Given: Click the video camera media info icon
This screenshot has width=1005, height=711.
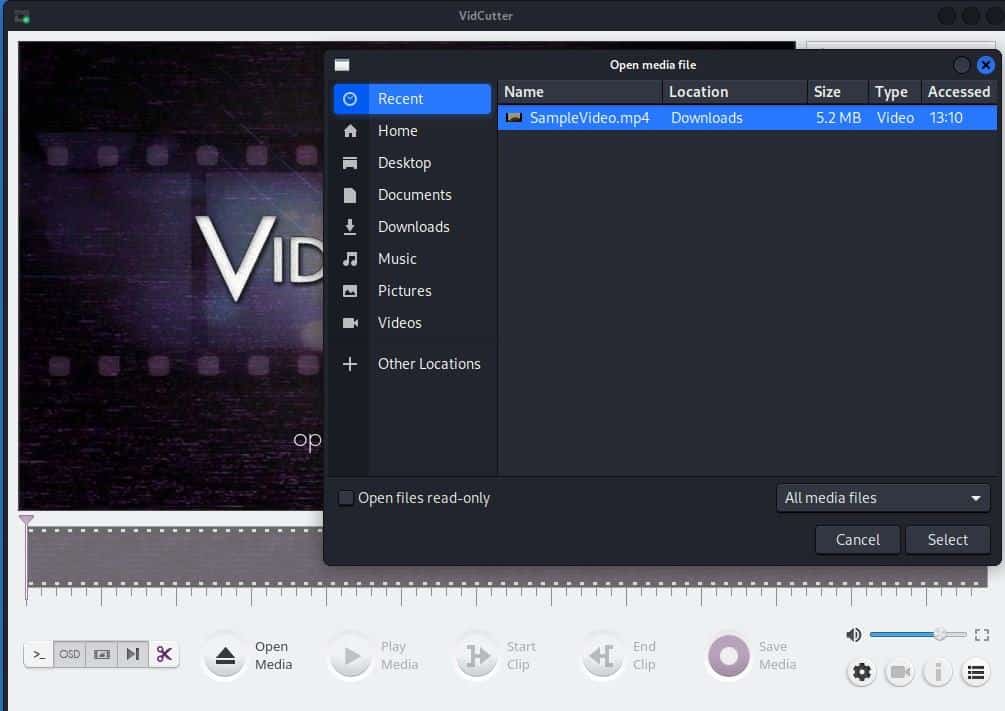Looking at the screenshot, I should (x=899, y=672).
